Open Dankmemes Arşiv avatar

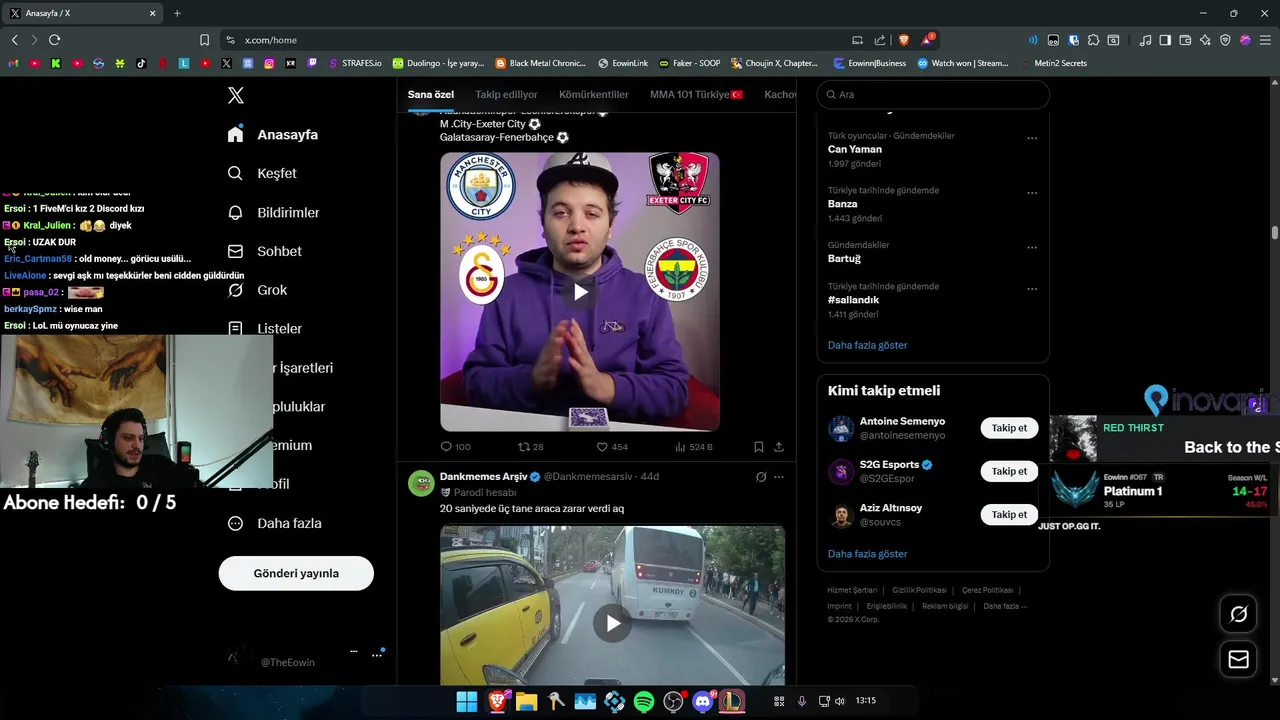(x=421, y=483)
